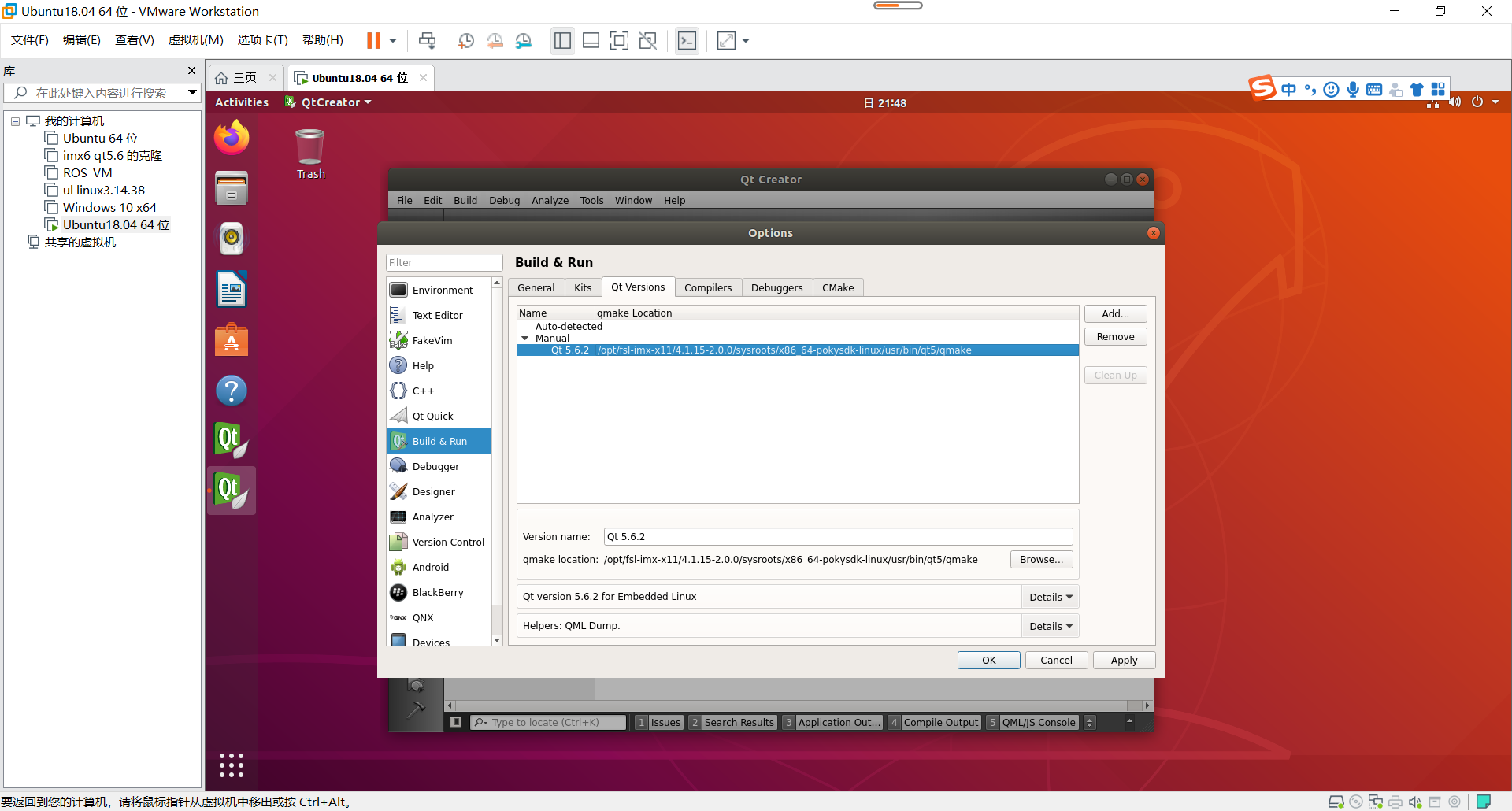Expand Details for Helpers QML Dump
Viewport: 1512px width, 811px height.
(x=1050, y=626)
